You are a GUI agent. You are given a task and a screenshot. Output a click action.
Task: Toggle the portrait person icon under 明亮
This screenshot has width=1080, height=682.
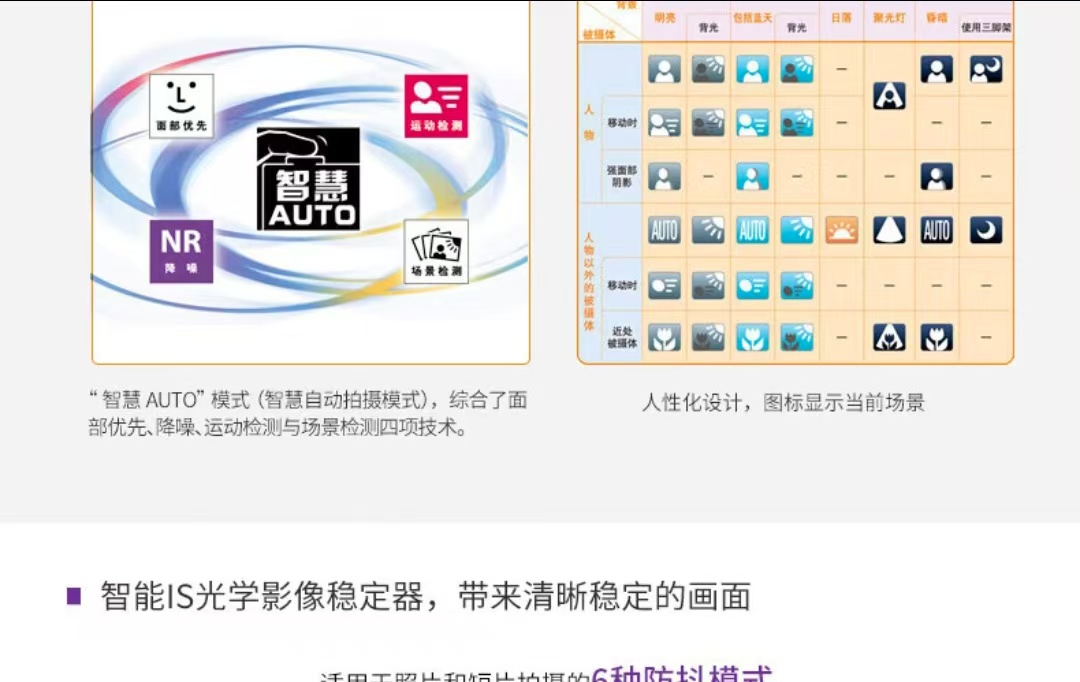663,69
